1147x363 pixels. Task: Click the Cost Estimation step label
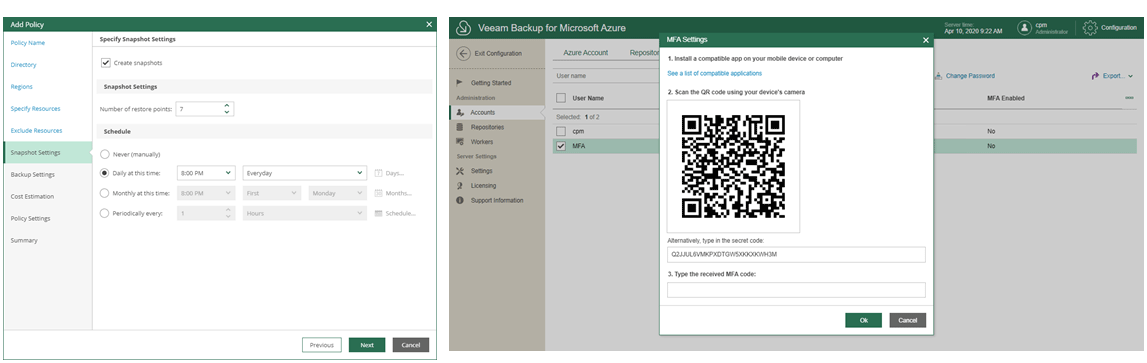31,196
